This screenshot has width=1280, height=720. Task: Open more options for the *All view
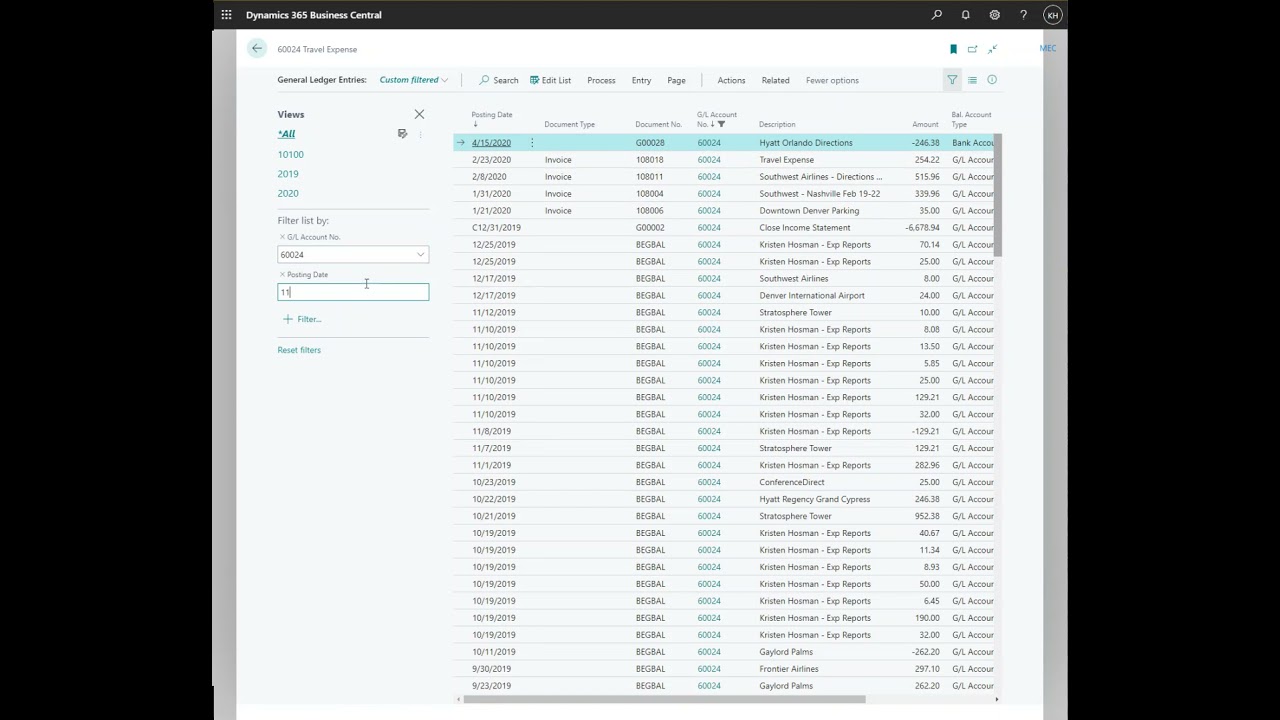(x=420, y=134)
